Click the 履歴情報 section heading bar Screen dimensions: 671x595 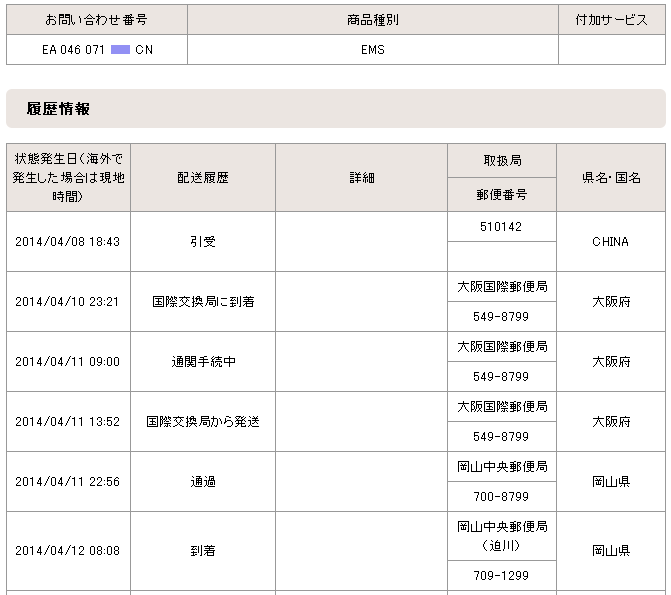pos(335,109)
